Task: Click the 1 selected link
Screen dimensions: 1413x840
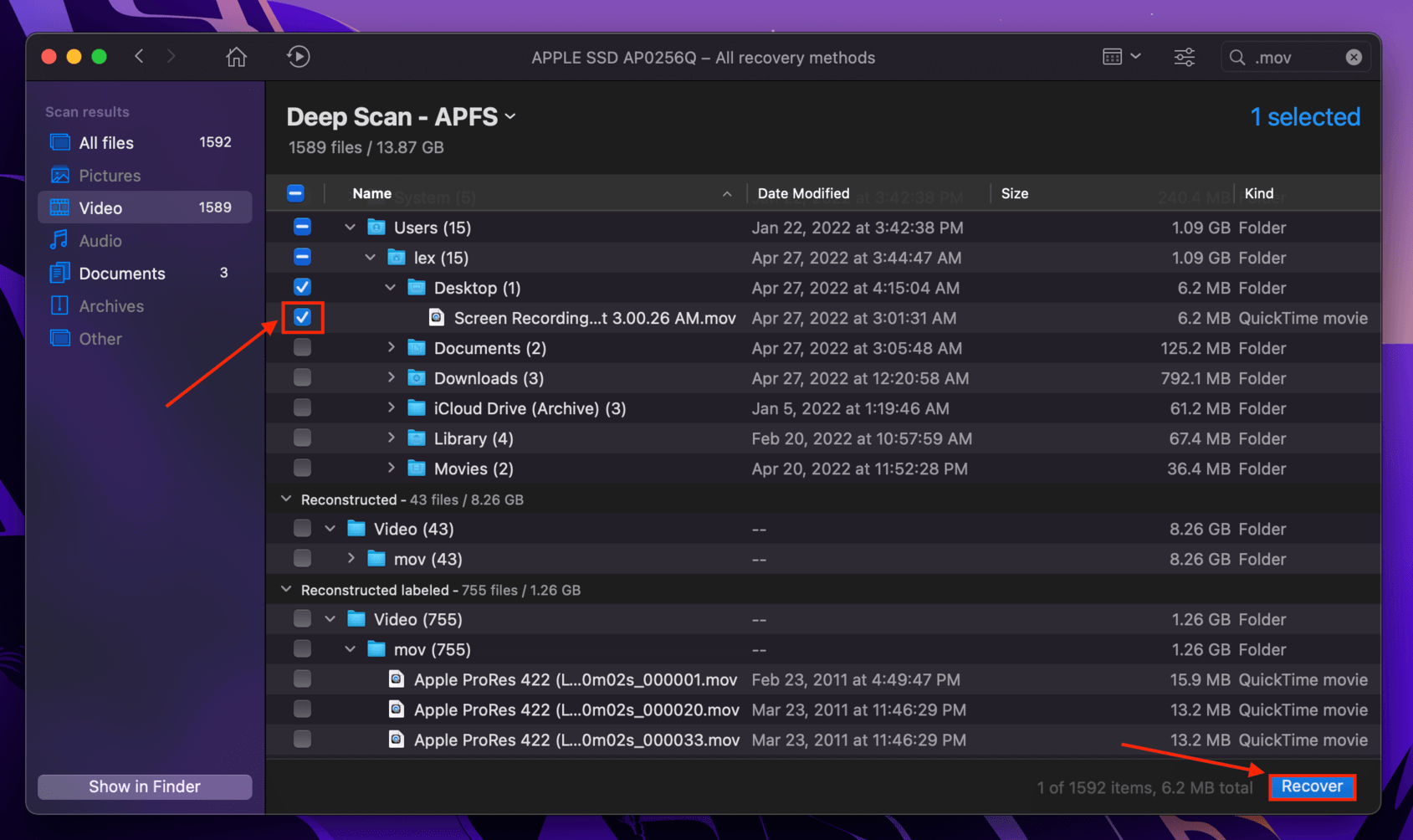Action: pos(1305,117)
